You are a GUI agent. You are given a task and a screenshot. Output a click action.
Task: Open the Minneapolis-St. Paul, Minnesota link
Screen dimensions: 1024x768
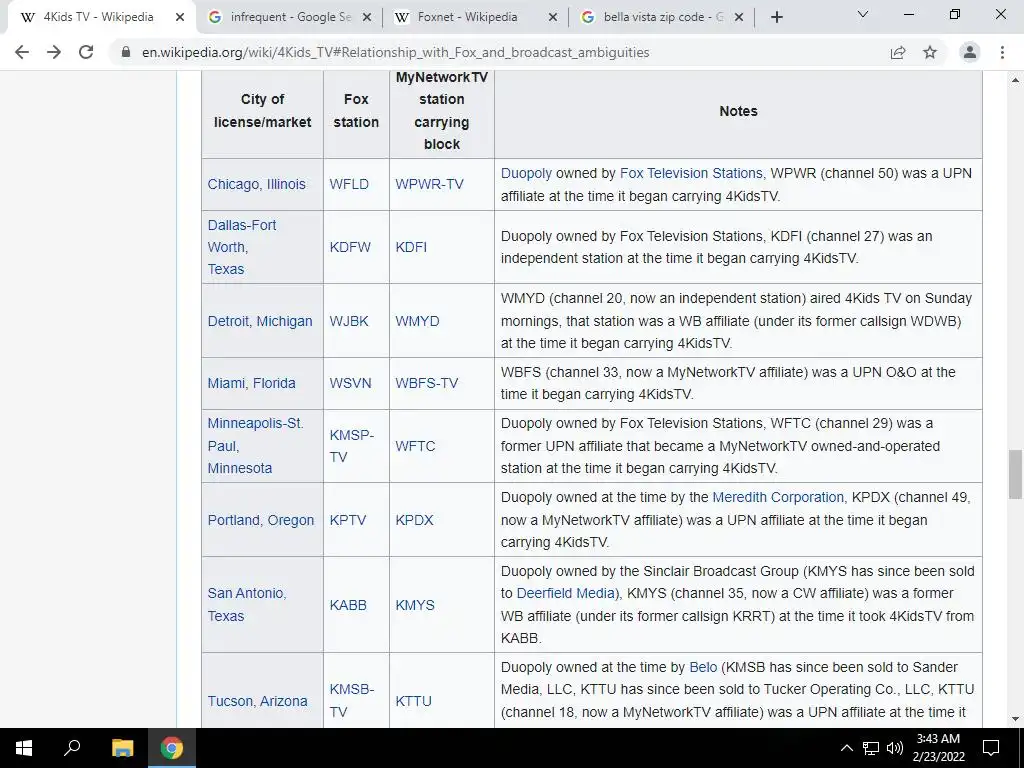[x=255, y=445]
